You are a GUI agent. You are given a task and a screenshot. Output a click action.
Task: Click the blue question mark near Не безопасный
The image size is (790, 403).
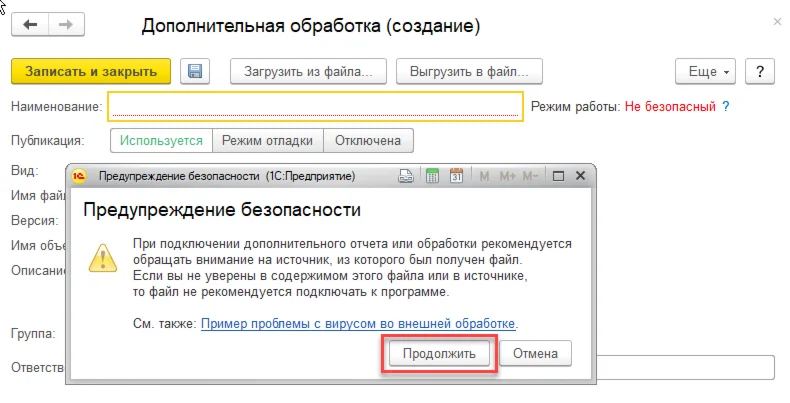726,106
